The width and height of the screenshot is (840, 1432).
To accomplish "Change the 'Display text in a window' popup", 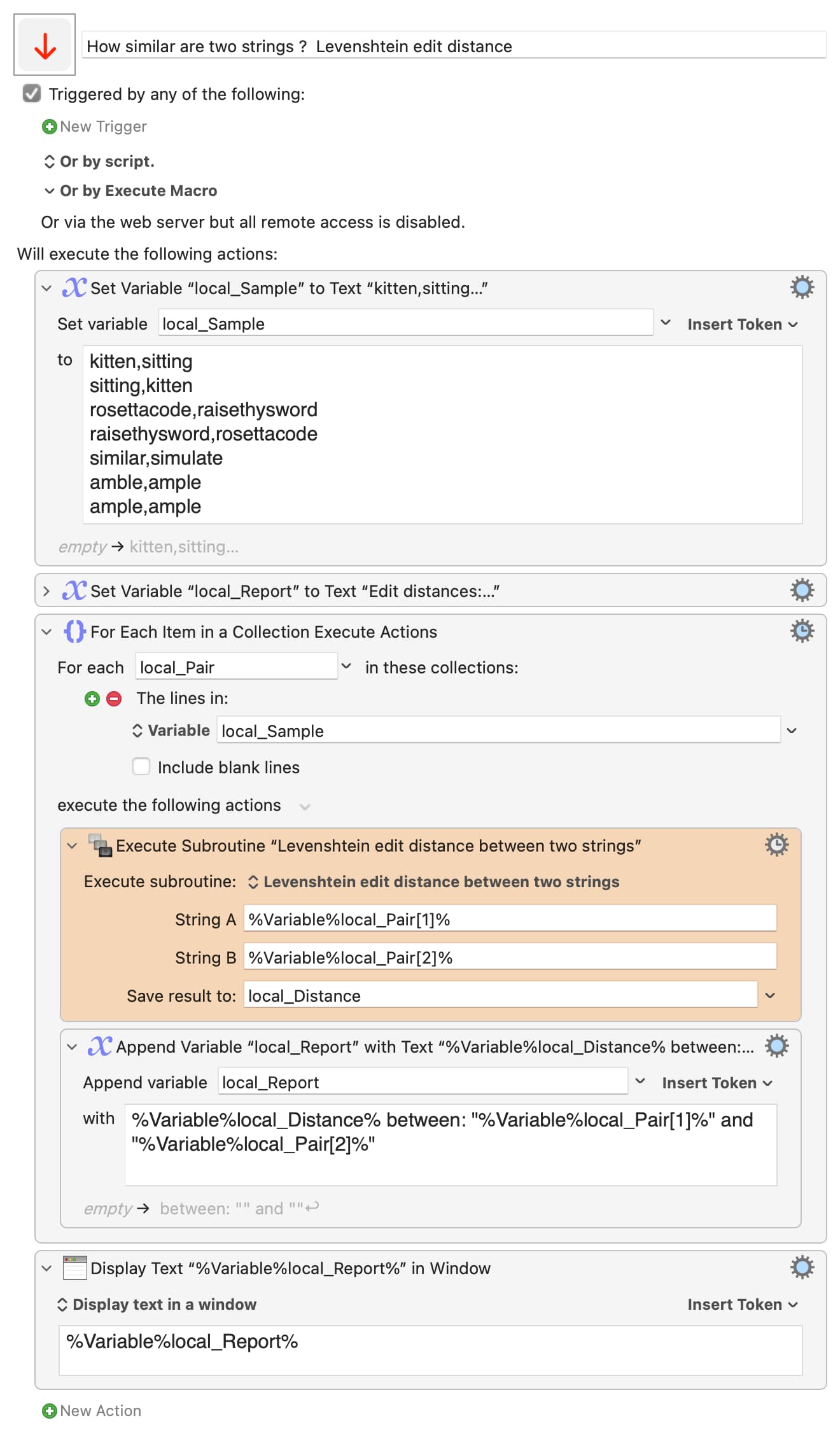I will (157, 1304).
